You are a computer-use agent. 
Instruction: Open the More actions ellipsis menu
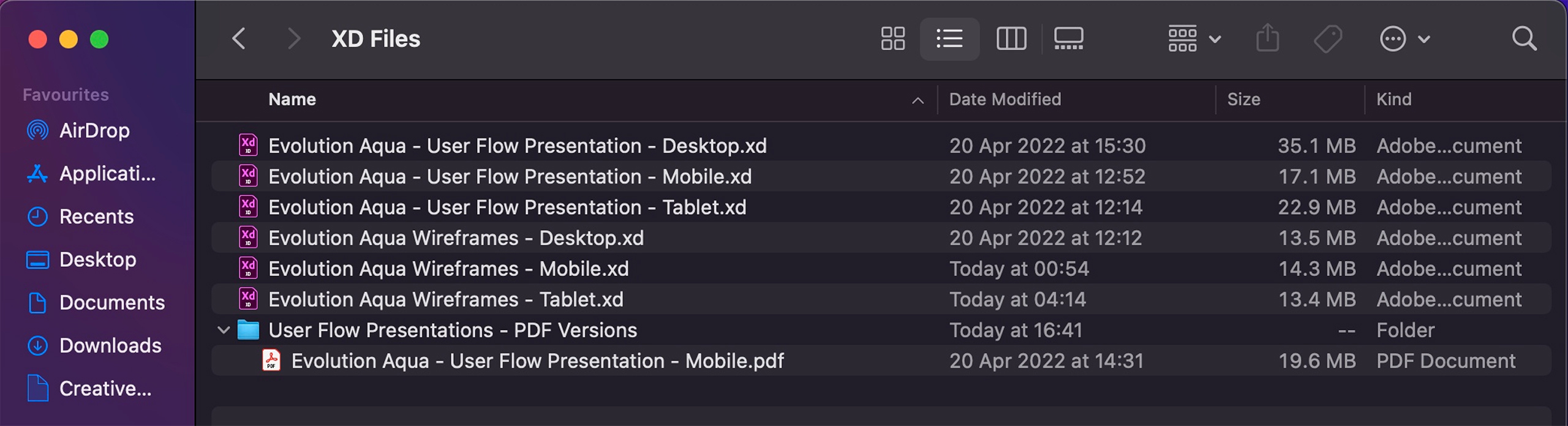coord(1404,39)
